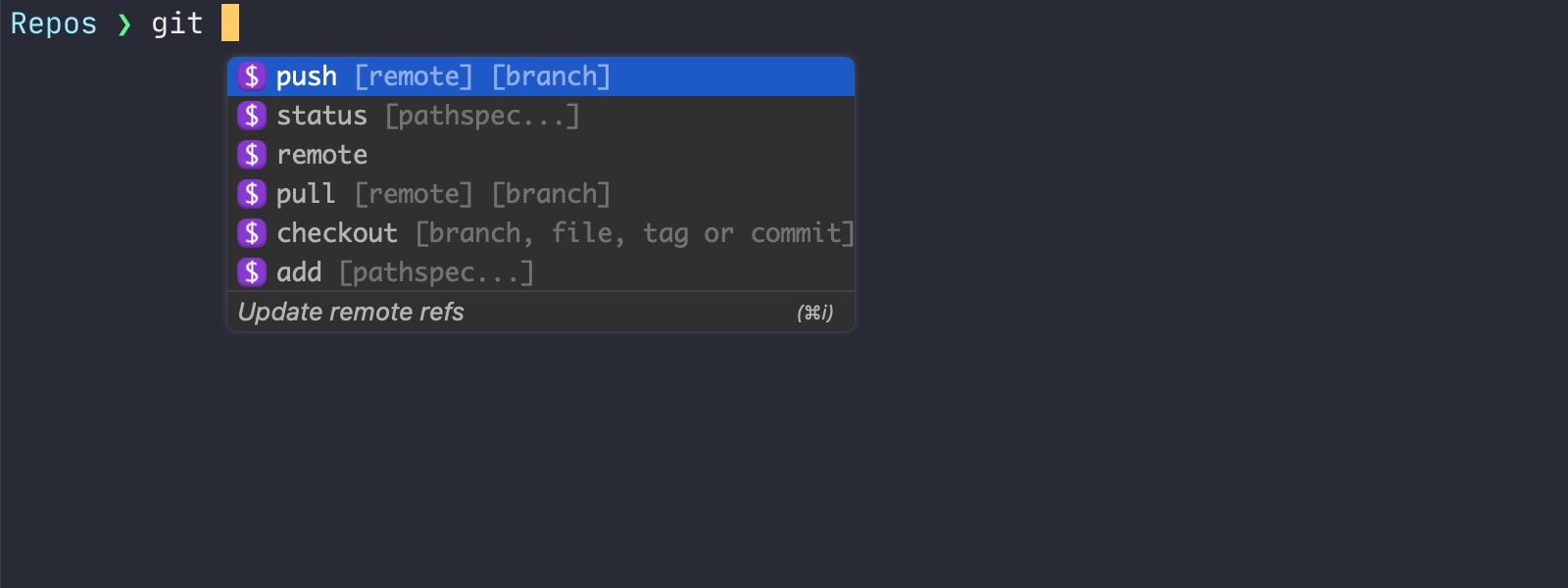1568x588 pixels.
Task: Click the dollar icon beside status suggestion
Action: tap(252, 116)
